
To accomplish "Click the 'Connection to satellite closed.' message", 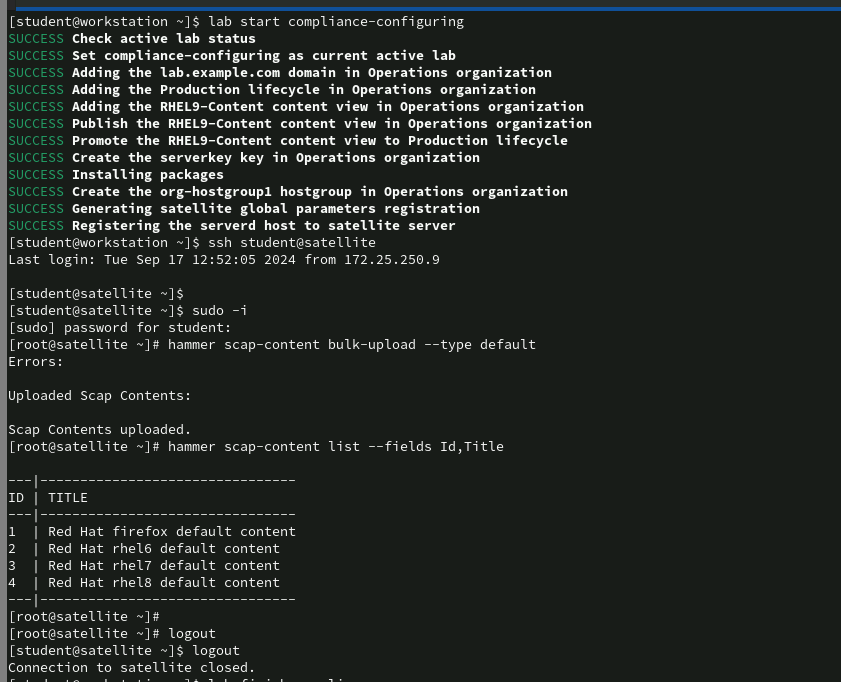I will tap(131, 667).
